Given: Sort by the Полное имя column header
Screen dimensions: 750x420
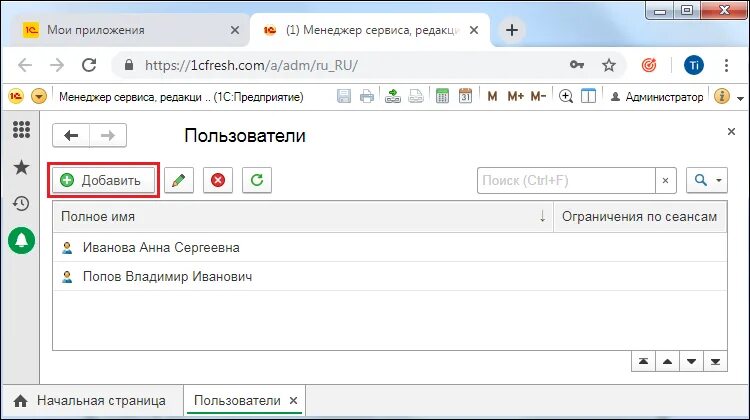Looking at the screenshot, I should click(303, 217).
